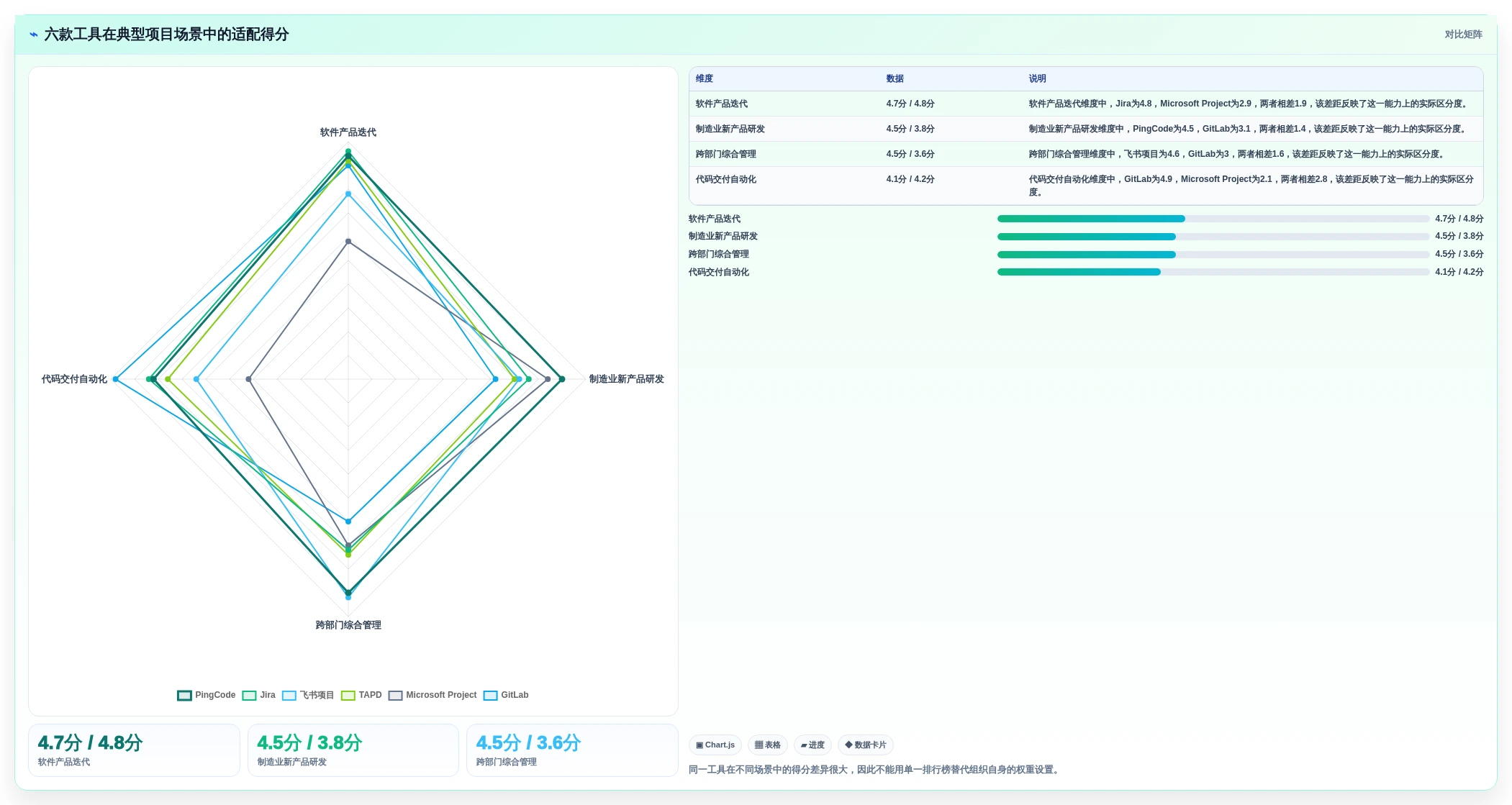Click the GitLab data point on 代码交付自动化 axis
The width and height of the screenshot is (1512, 805).
click(116, 379)
